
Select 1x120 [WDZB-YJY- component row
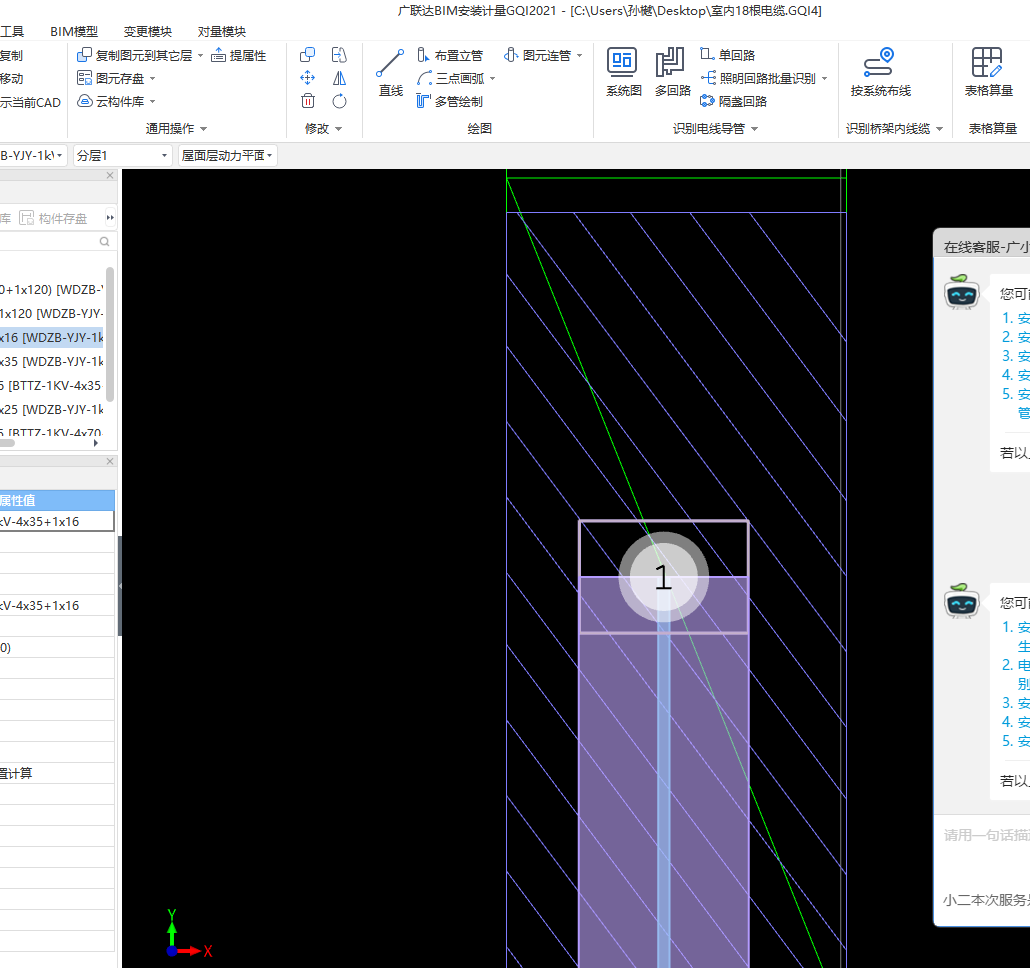pyautogui.click(x=51, y=313)
